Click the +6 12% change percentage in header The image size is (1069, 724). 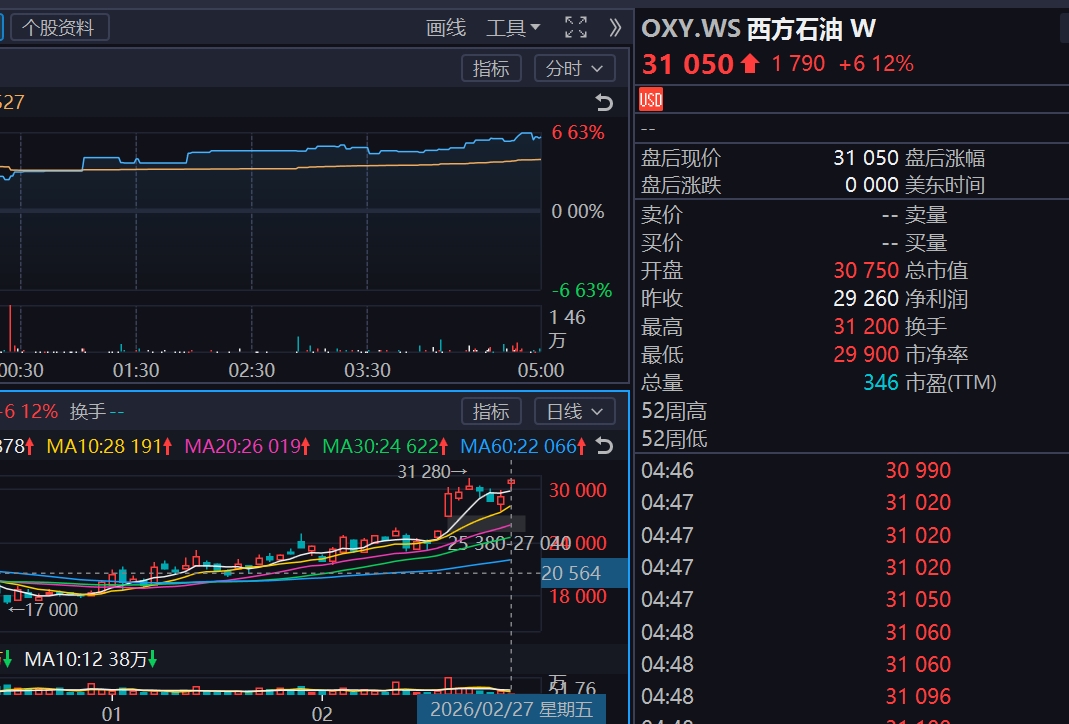[x=876, y=64]
